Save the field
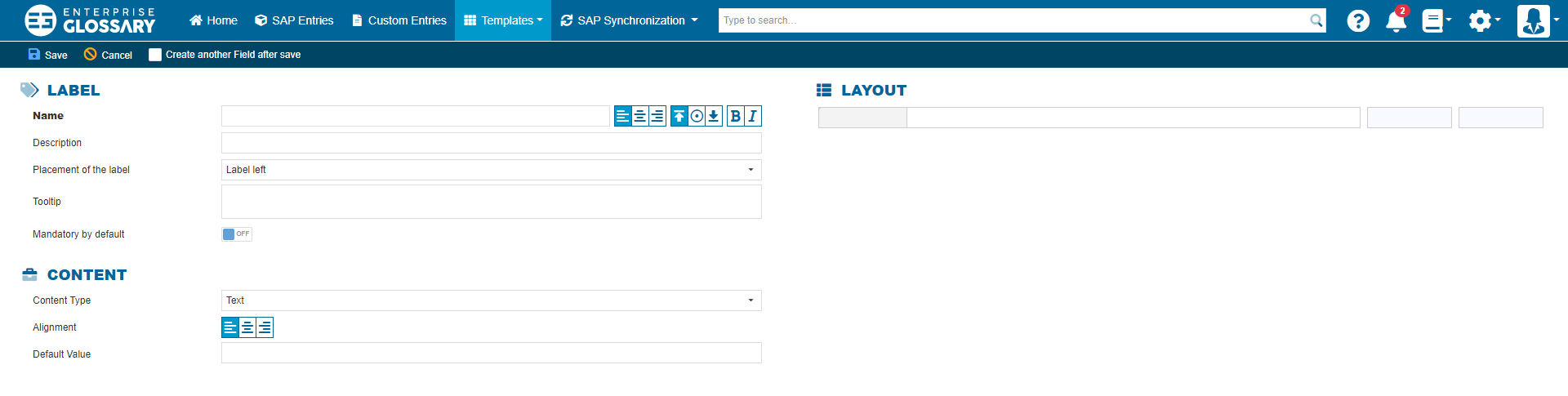 click(x=48, y=55)
